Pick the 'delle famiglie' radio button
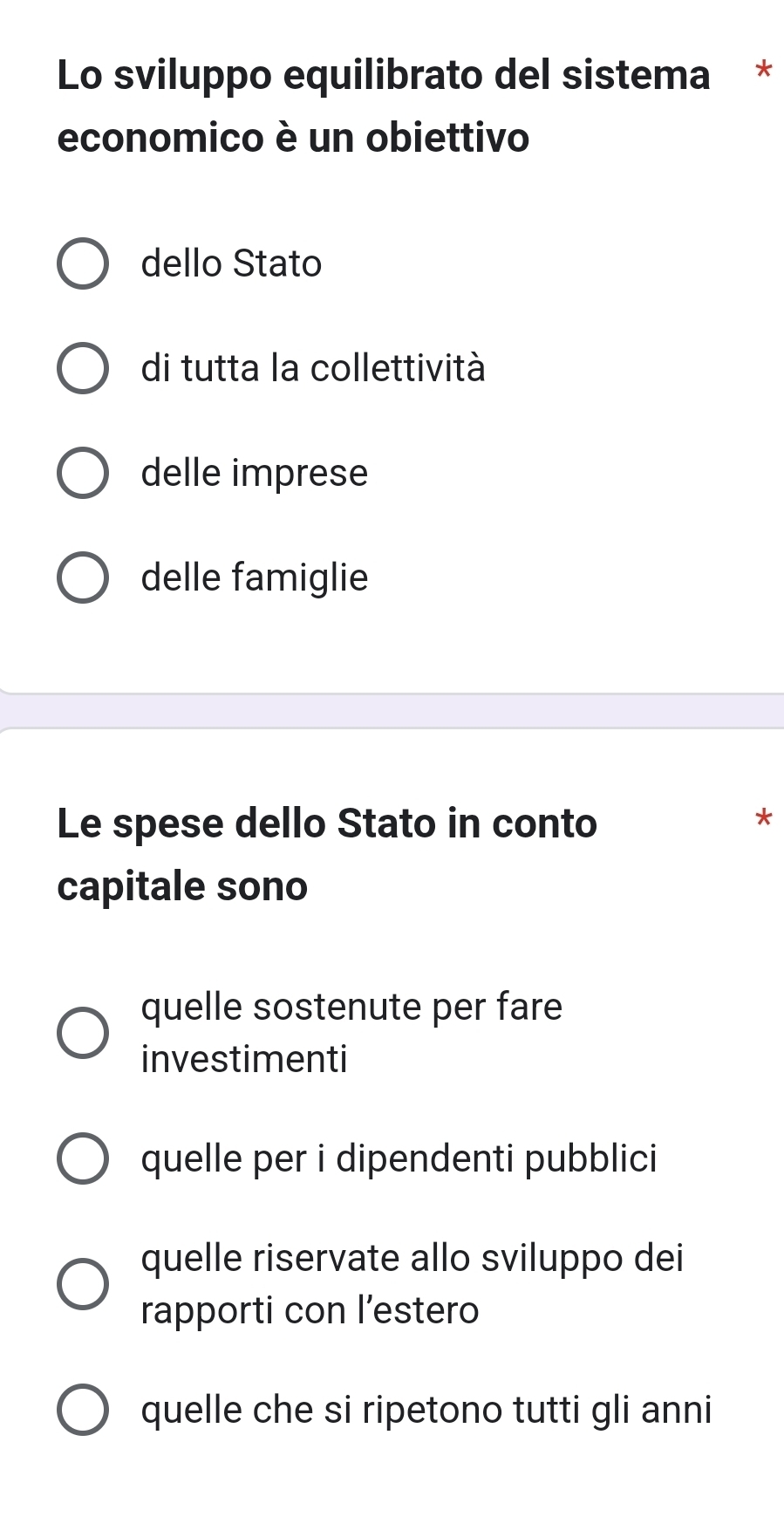 83,578
